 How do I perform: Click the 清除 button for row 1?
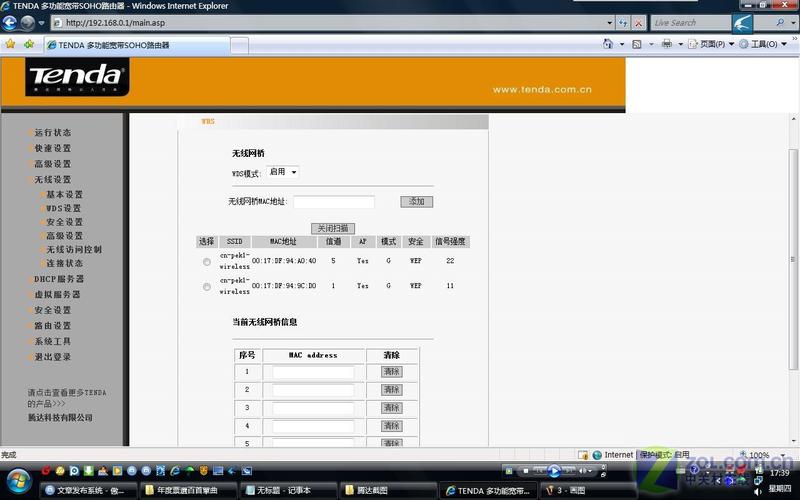(x=391, y=371)
